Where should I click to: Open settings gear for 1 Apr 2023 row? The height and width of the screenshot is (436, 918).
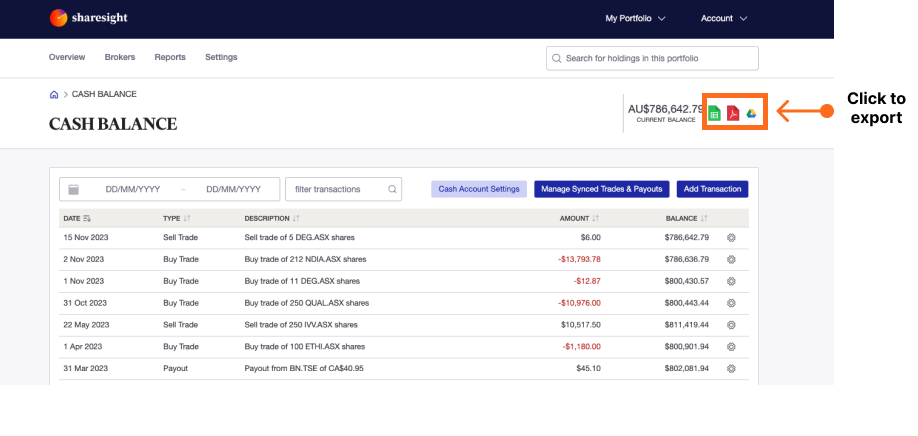[x=731, y=346]
